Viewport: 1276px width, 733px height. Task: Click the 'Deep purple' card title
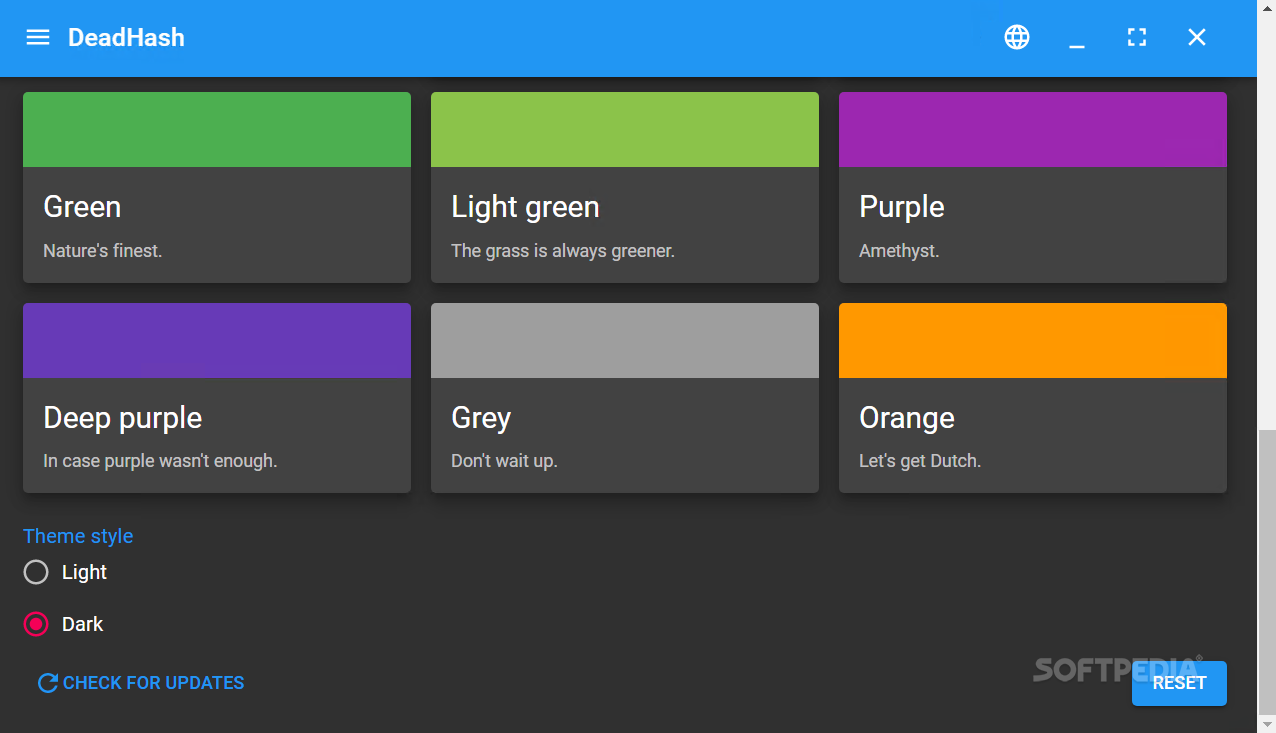pyautogui.click(x=123, y=418)
